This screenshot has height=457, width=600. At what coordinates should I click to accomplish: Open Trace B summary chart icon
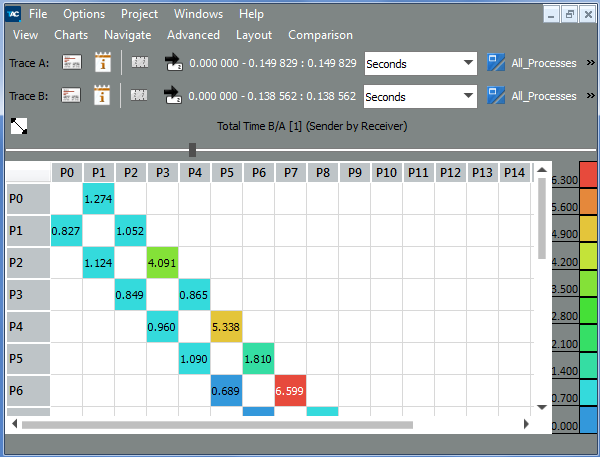click(71, 95)
